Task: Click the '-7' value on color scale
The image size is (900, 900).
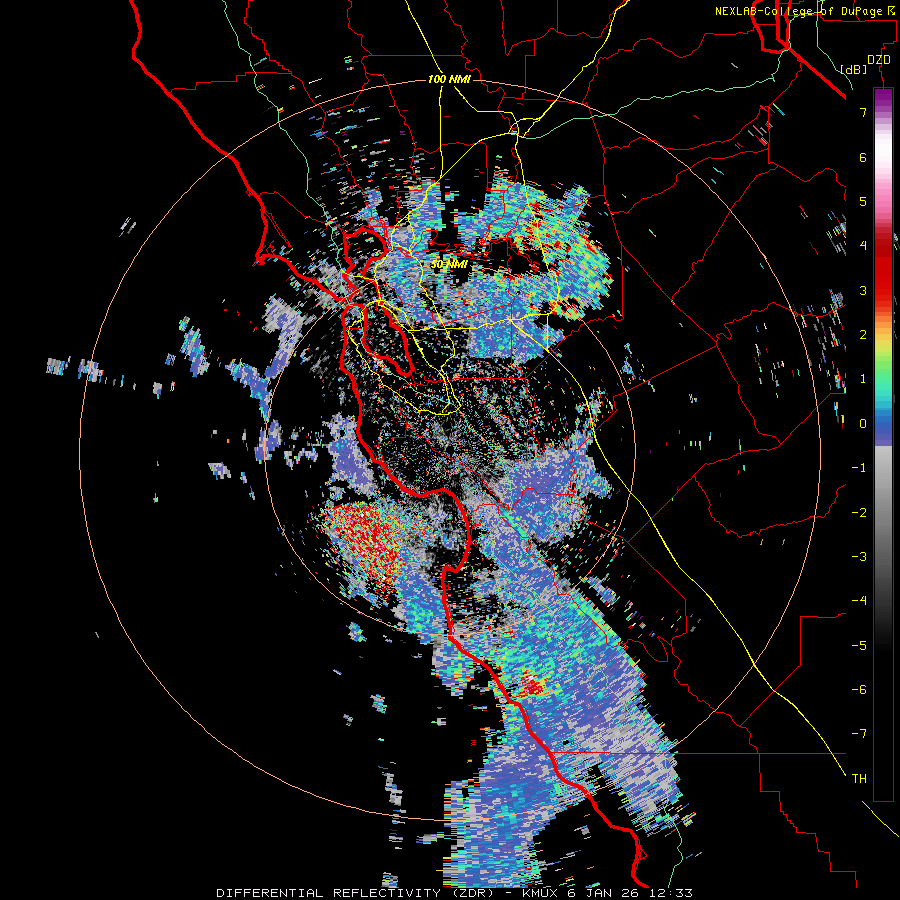Action: [x=859, y=734]
